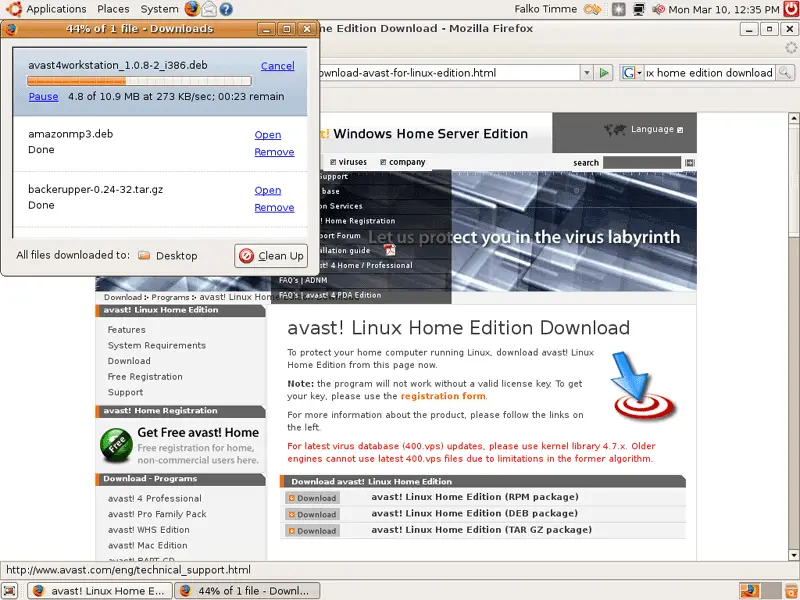This screenshot has width=800, height=600.
Task: Click the blue arrow target download image
Action: click(644, 386)
